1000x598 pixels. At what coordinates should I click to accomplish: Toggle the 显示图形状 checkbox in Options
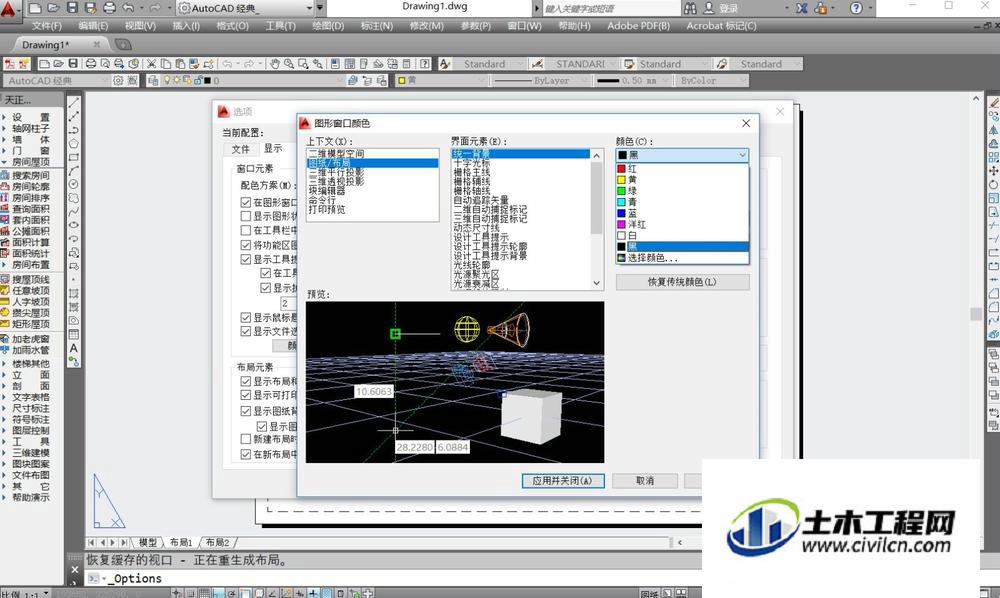point(246,216)
